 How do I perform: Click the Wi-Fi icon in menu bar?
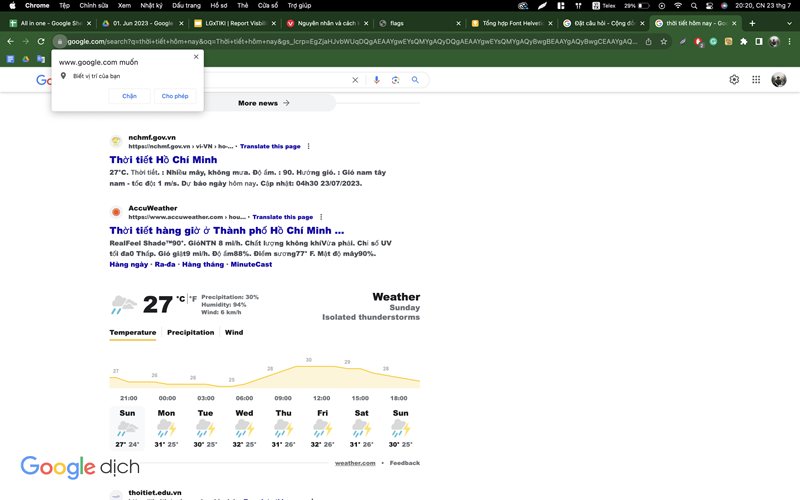678,6
